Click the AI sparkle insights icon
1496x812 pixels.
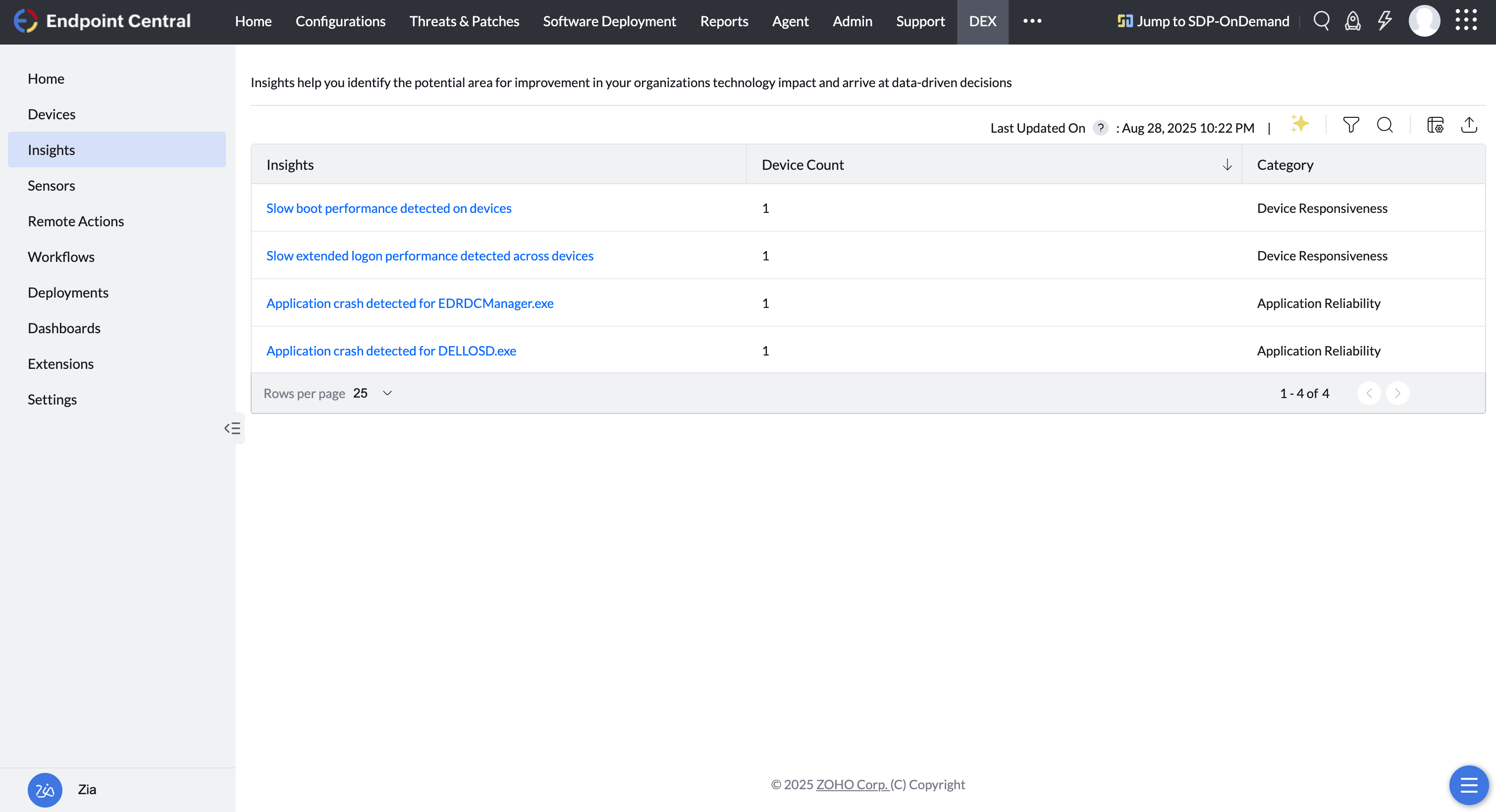1300,124
